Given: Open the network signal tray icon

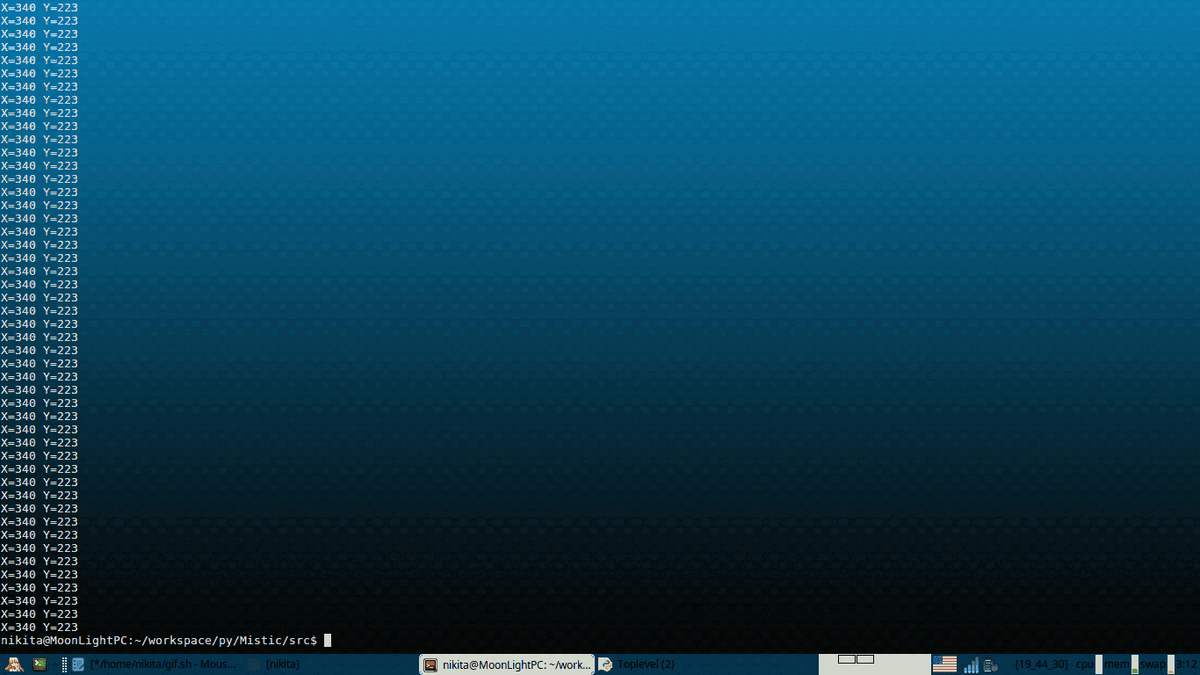Looking at the screenshot, I should pyautogui.click(x=971, y=665).
